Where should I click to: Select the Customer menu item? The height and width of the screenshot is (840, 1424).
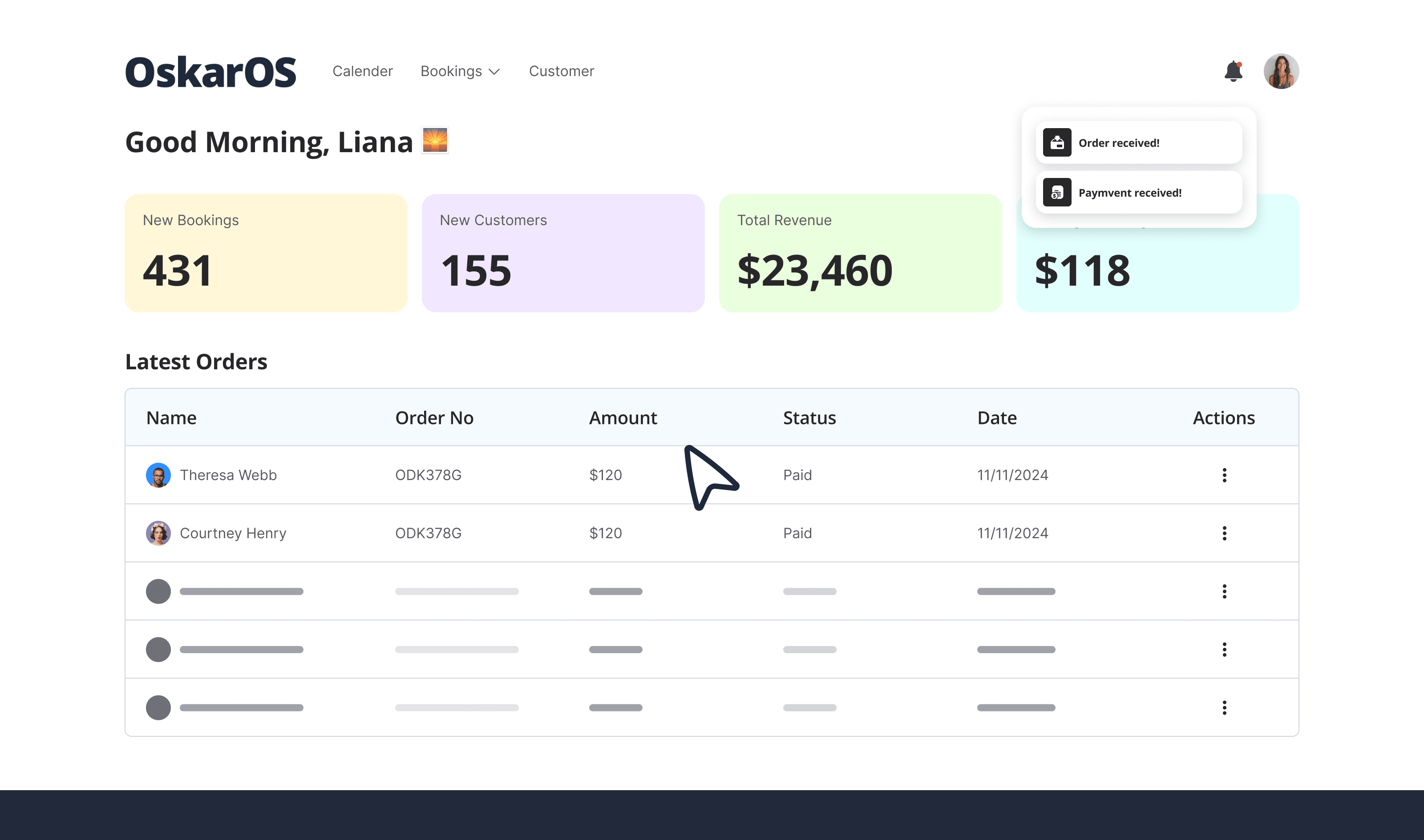[x=561, y=71]
